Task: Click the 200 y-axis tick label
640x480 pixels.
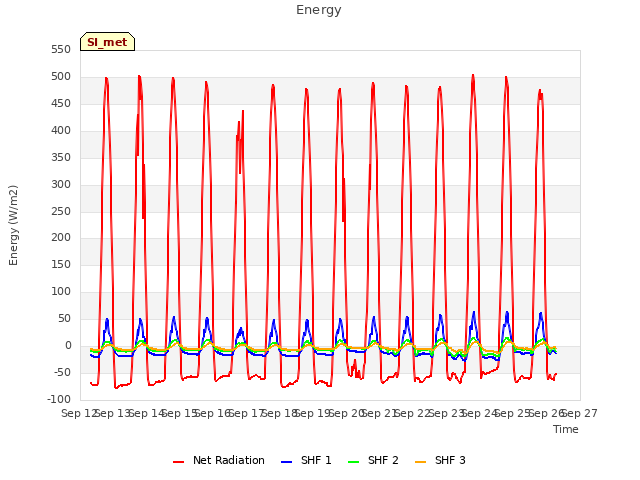Action: 61,237
